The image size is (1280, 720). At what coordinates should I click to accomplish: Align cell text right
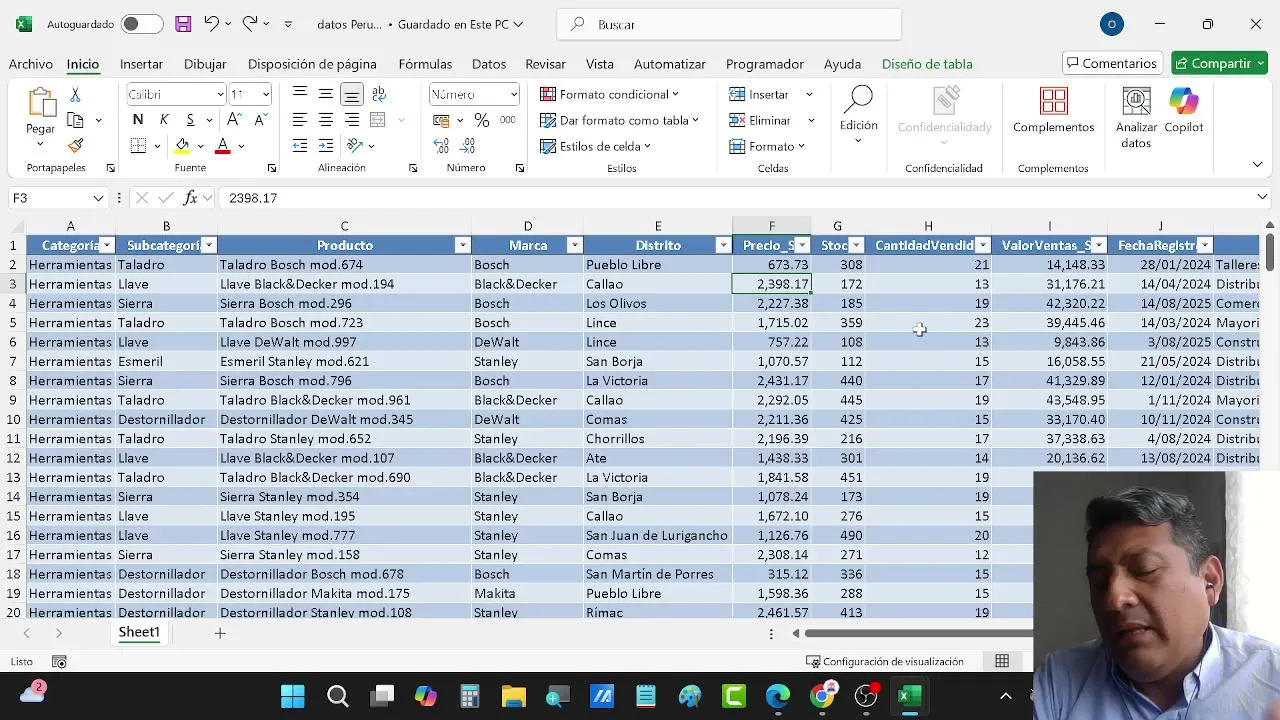pyautogui.click(x=351, y=120)
